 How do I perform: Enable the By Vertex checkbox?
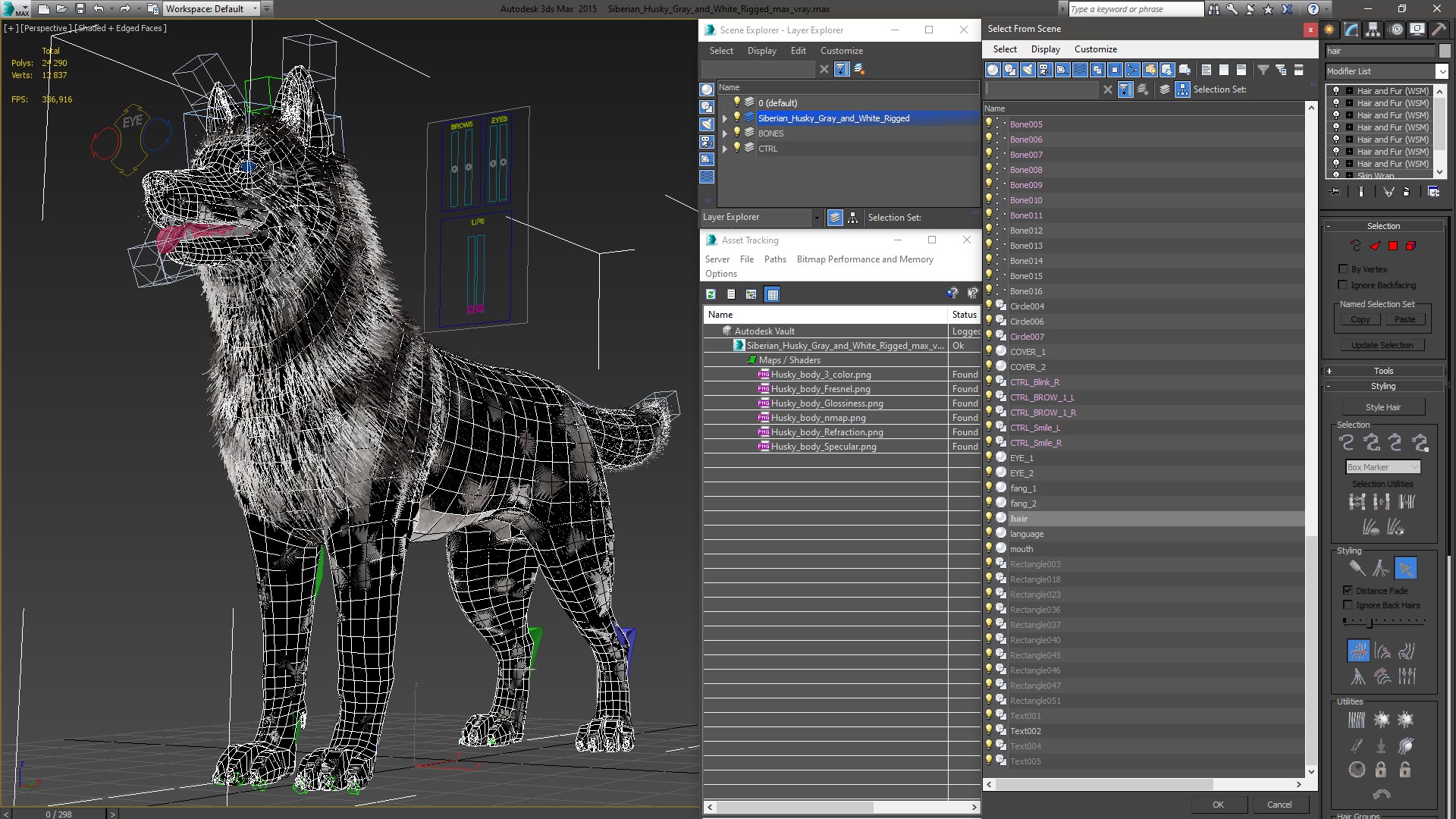pos(1344,269)
